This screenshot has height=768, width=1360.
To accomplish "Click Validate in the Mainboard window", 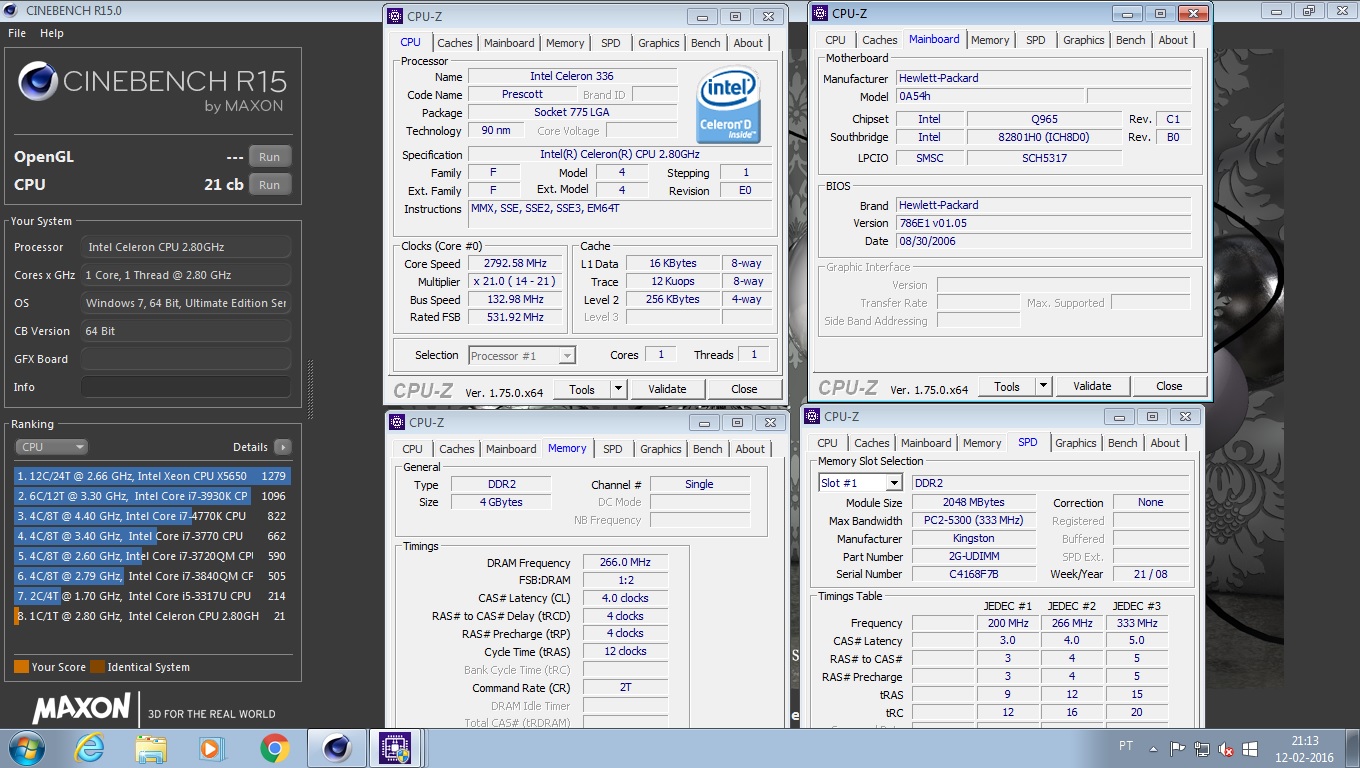I will [x=1092, y=386].
